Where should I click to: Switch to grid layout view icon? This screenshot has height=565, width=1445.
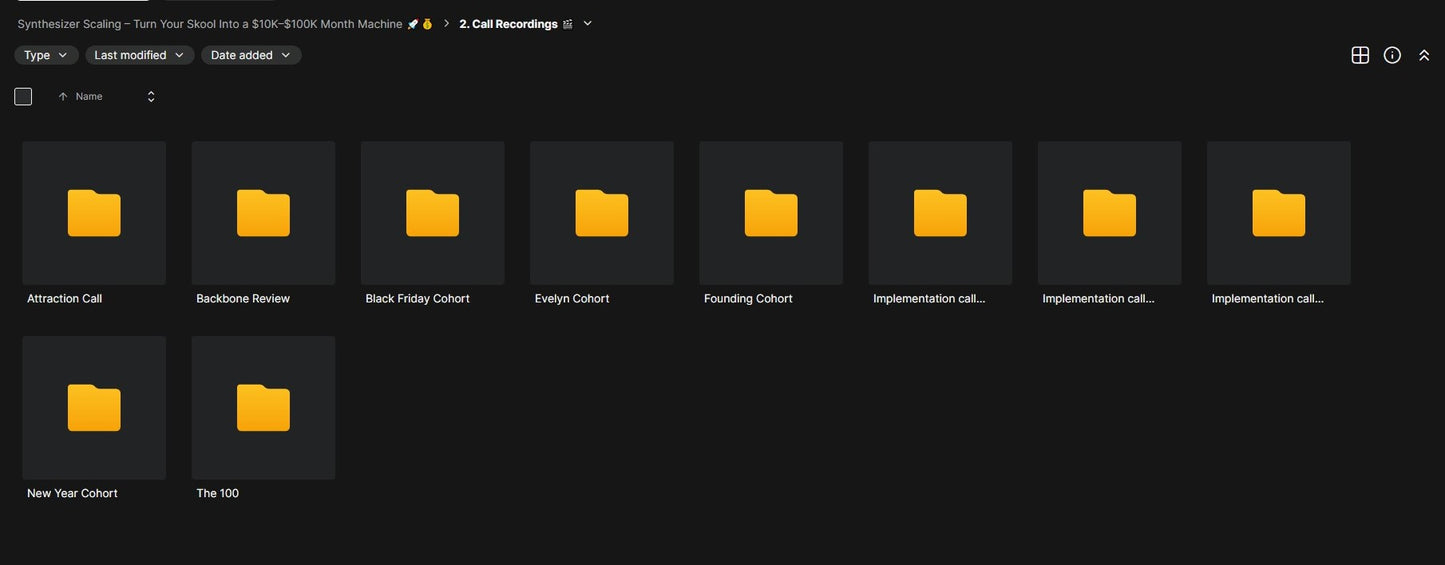pyautogui.click(x=1360, y=55)
